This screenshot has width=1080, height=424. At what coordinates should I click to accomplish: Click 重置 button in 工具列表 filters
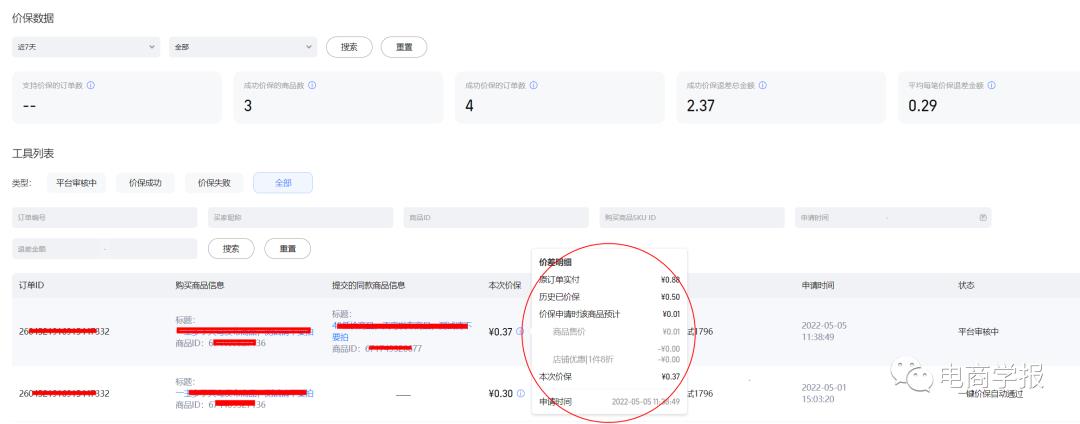click(287, 248)
